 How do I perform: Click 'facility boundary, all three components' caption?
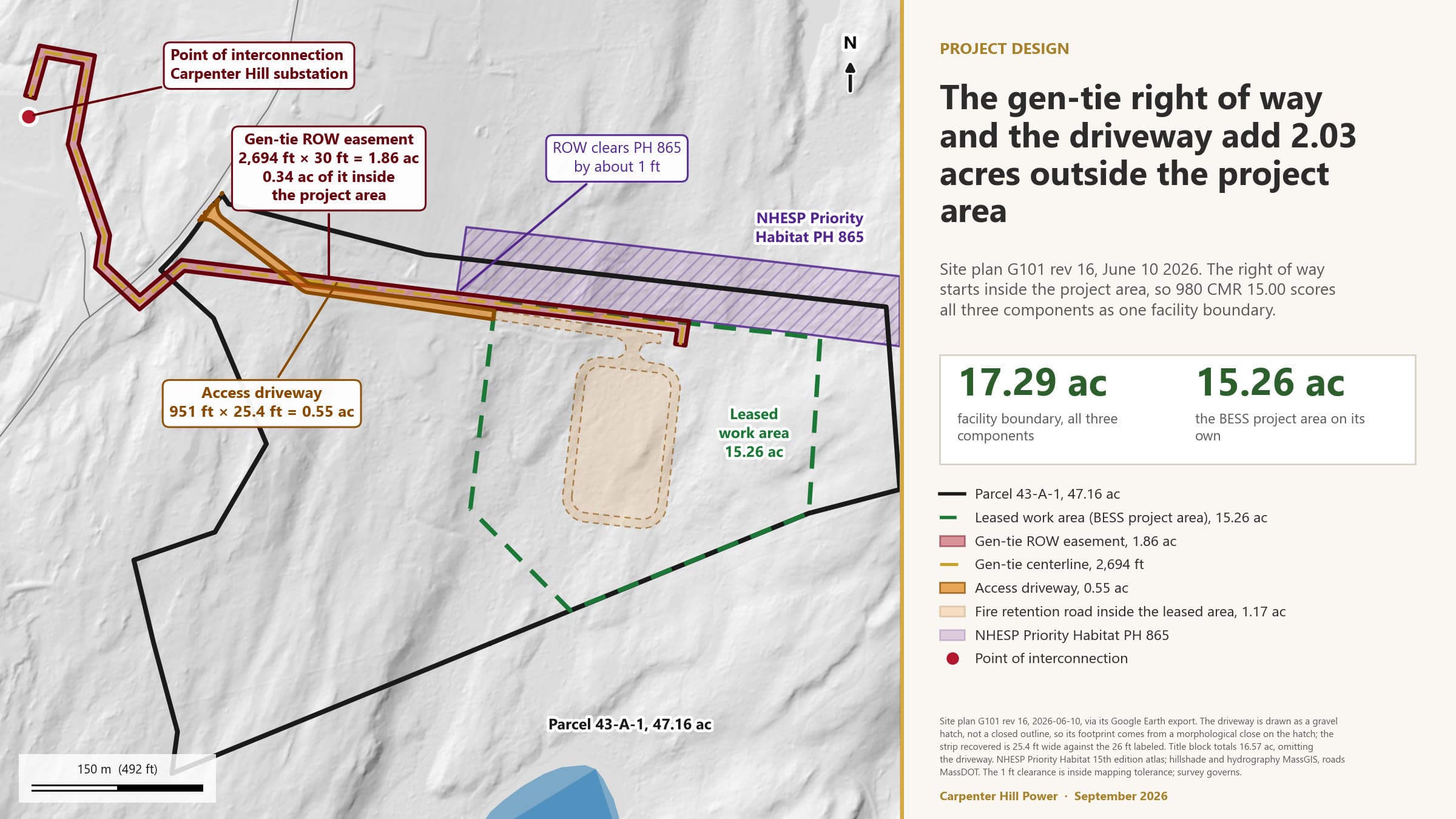(x=1037, y=427)
